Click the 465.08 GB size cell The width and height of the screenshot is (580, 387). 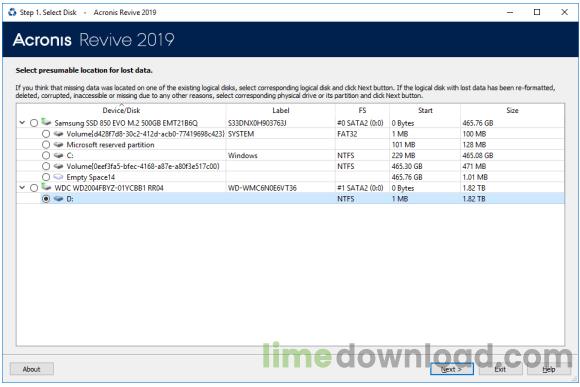click(478, 155)
